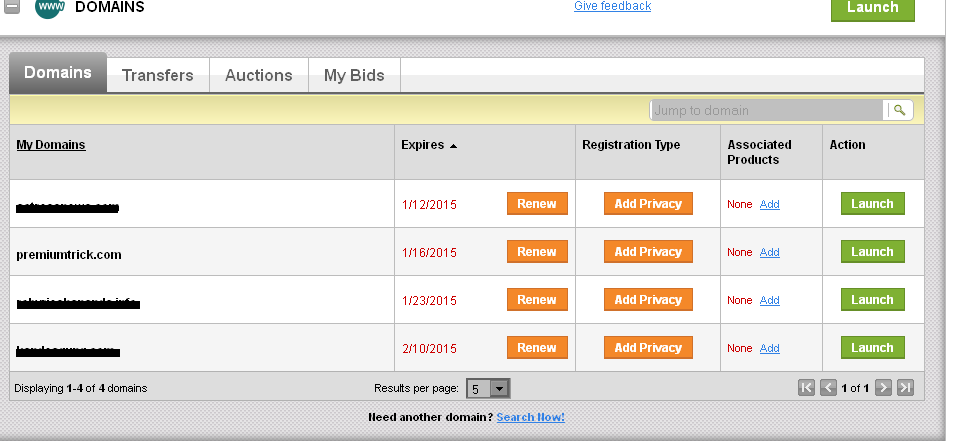The image size is (955, 441).
Task: Click the search magnifier icon
Action: click(898, 110)
